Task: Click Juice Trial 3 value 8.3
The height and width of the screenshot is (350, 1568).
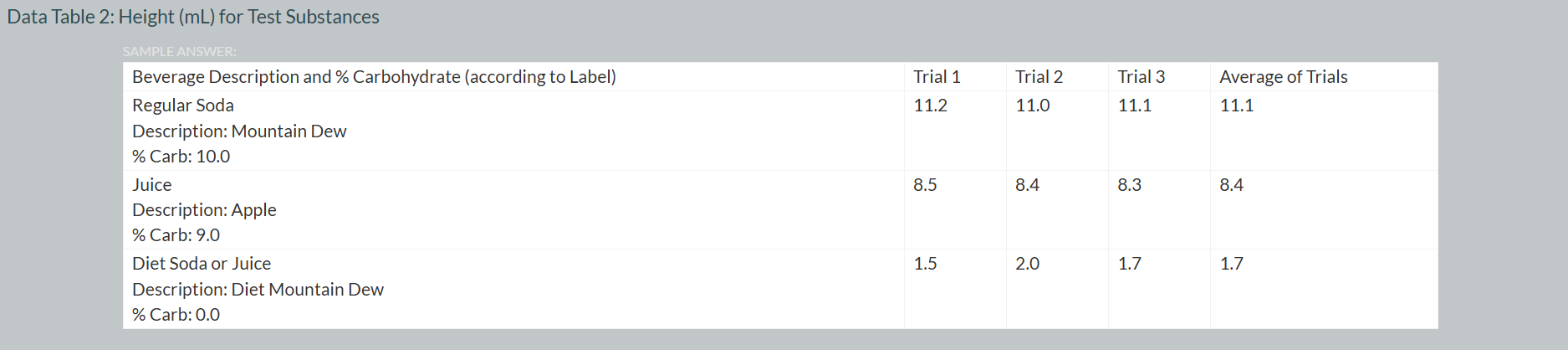Action: [x=1129, y=185]
